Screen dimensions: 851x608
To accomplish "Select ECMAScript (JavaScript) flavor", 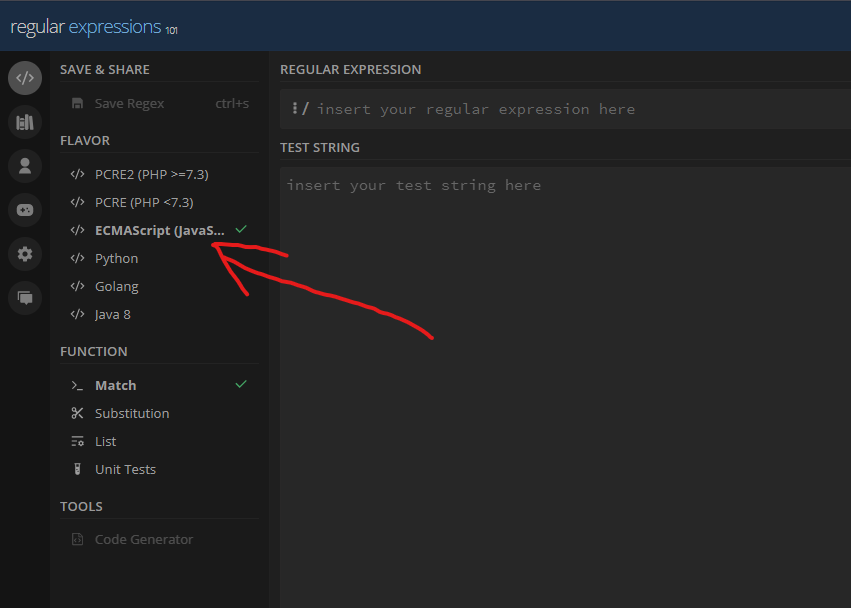I will coord(159,230).
